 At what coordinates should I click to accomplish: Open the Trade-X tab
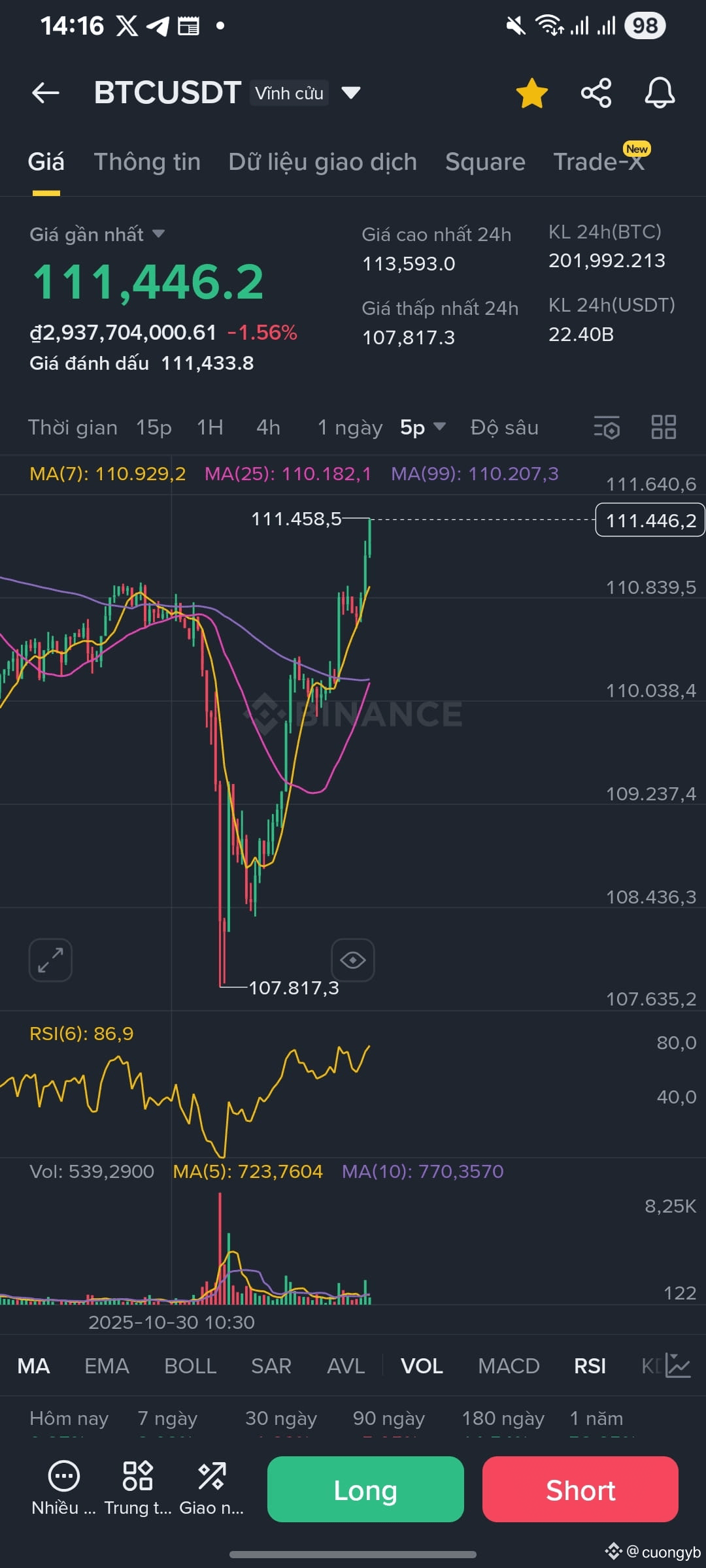tap(599, 161)
